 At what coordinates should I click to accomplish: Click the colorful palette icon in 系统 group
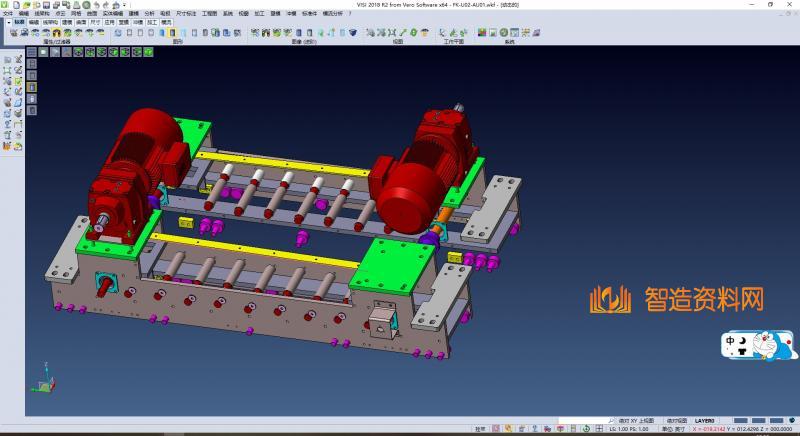[481, 33]
